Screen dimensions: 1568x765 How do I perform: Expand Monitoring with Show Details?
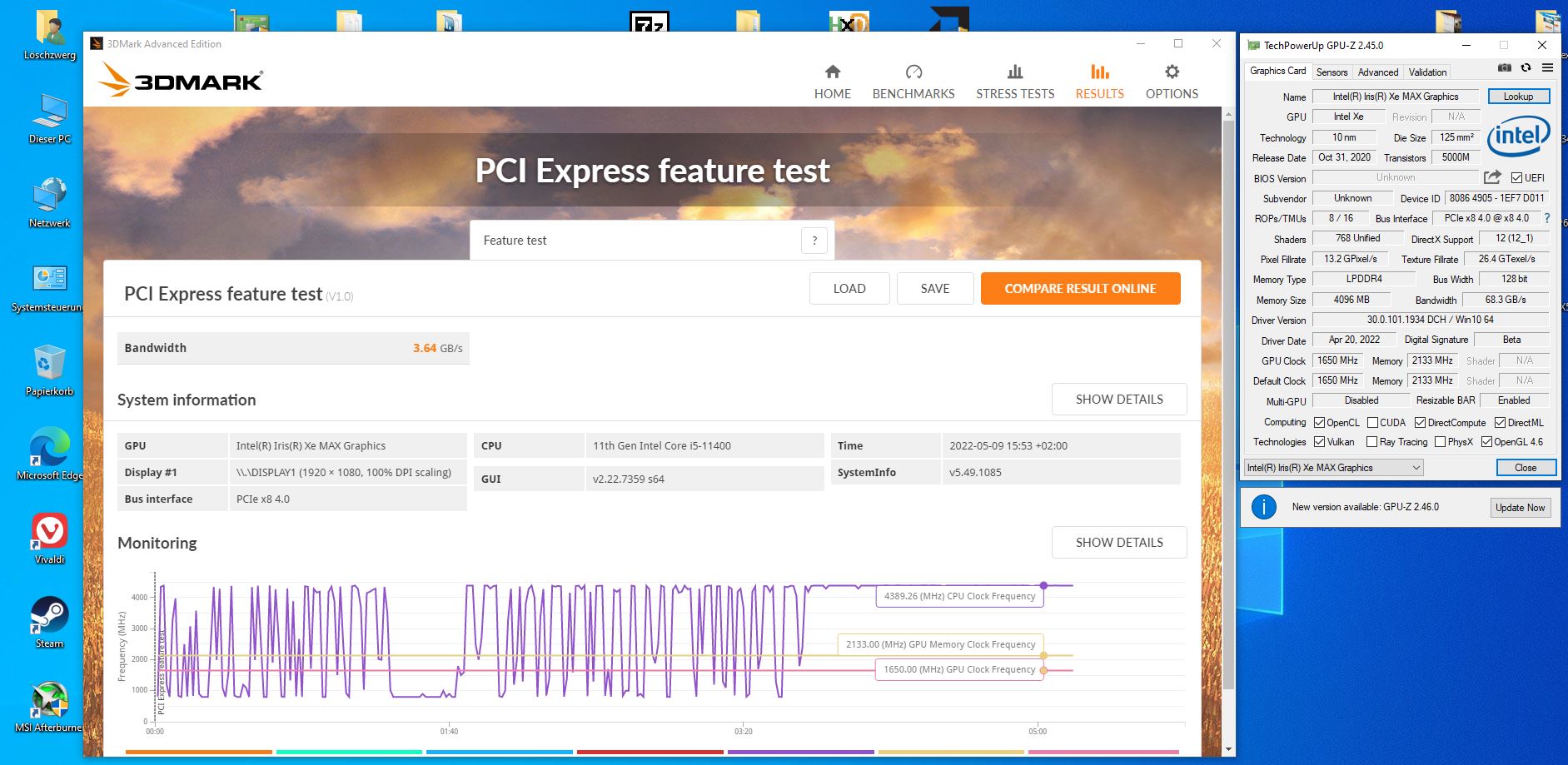pyautogui.click(x=1119, y=543)
